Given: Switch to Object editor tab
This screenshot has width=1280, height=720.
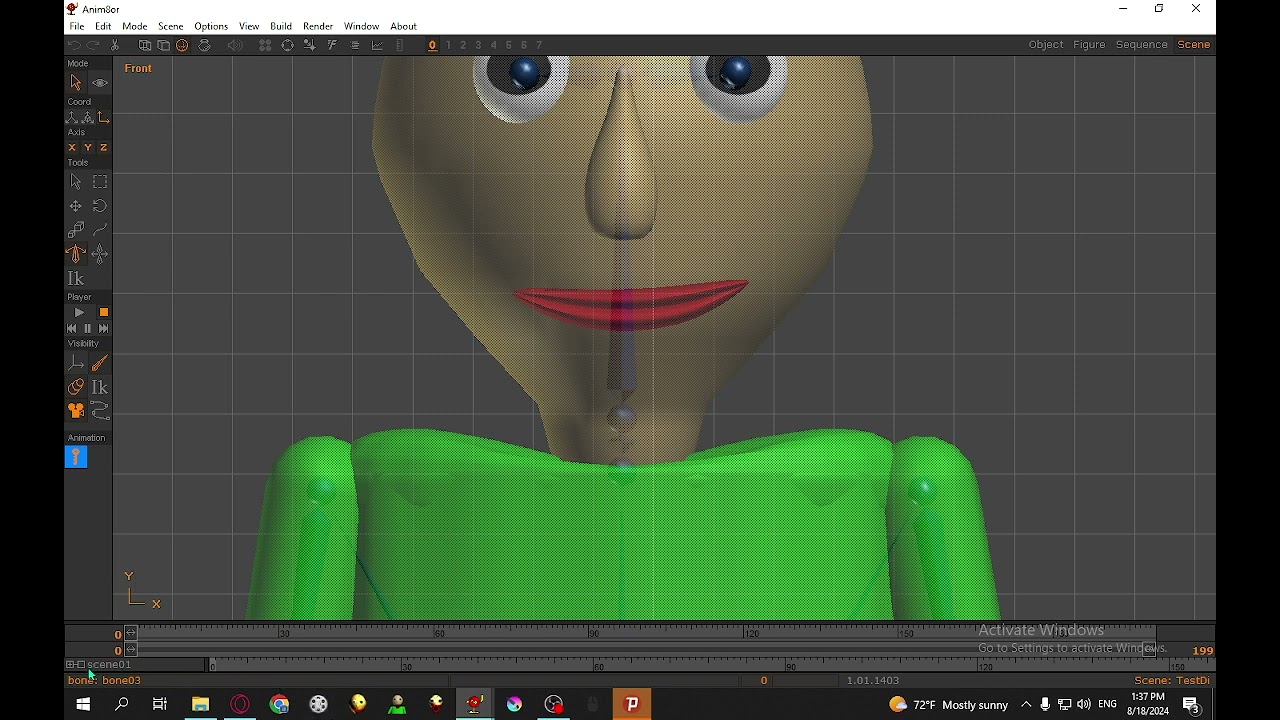Looking at the screenshot, I should pos(1046,44).
